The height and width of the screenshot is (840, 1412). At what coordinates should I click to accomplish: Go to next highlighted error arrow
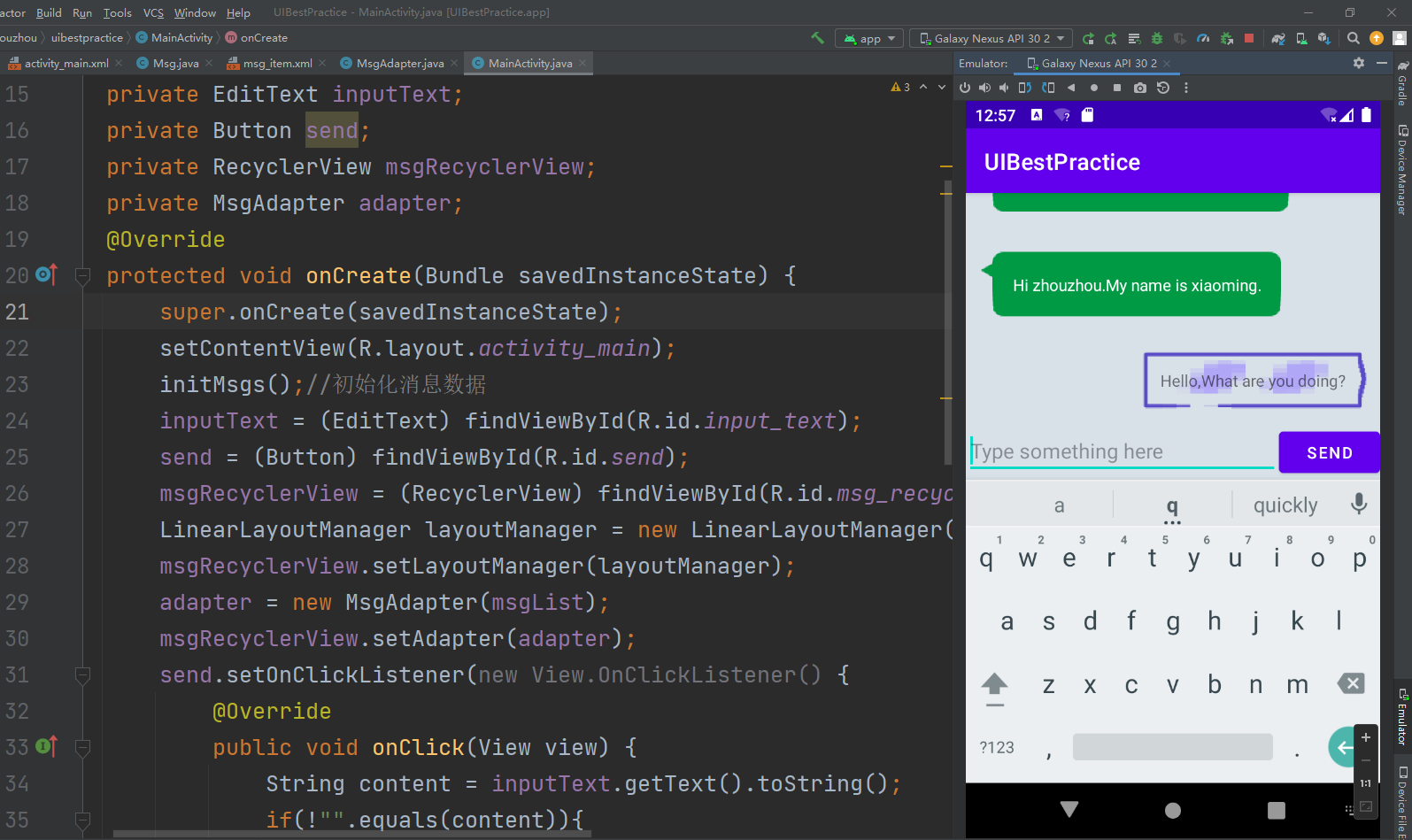pos(942,87)
